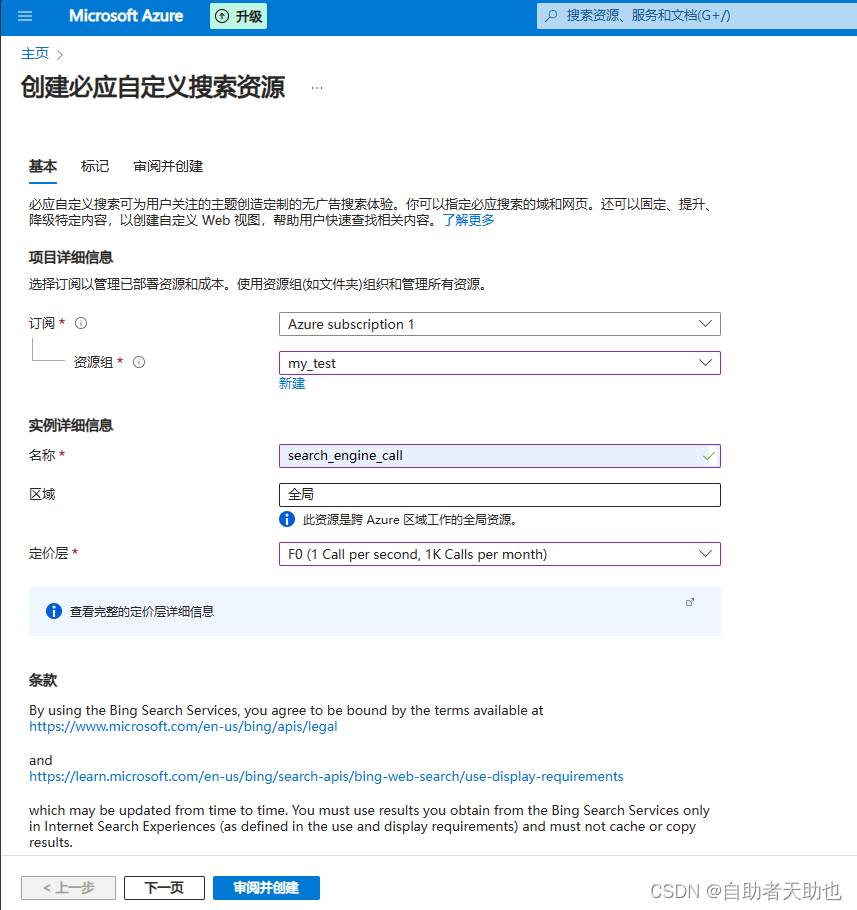Click 新建 to create resource group
The image size is (857, 910).
coord(292,384)
